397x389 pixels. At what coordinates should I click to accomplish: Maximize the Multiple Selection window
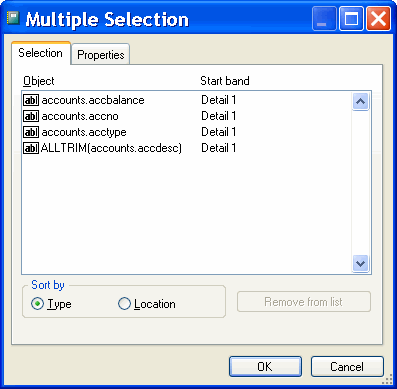click(351, 19)
